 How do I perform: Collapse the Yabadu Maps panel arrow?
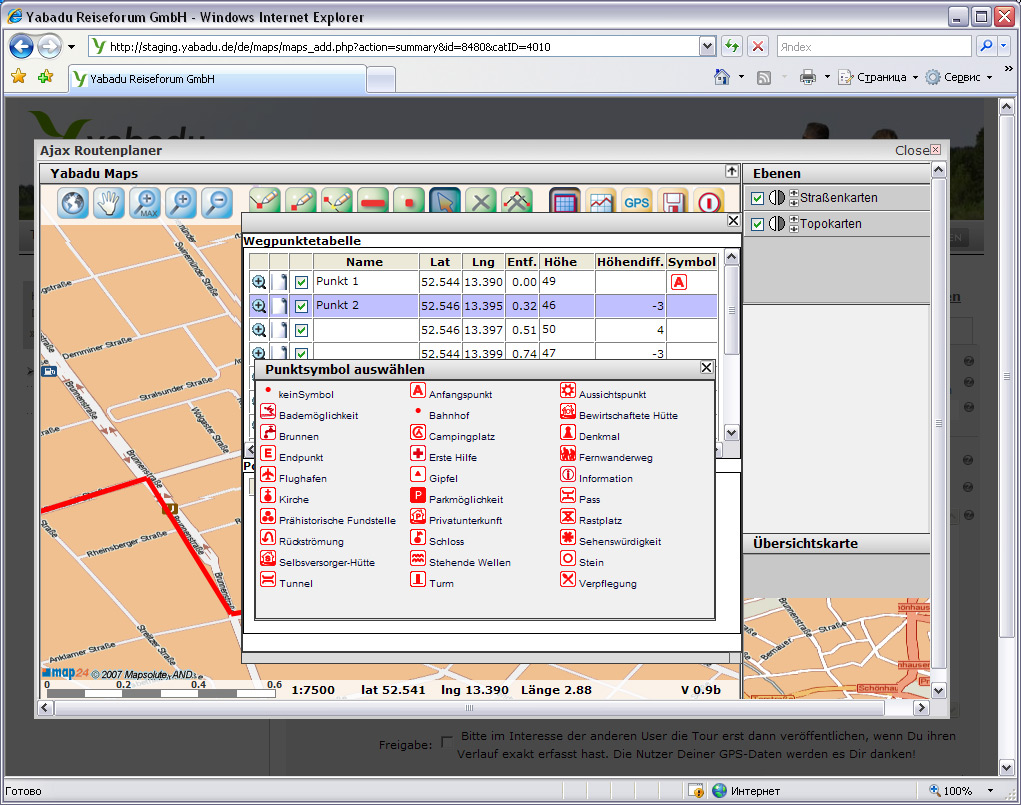(x=732, y=171)
